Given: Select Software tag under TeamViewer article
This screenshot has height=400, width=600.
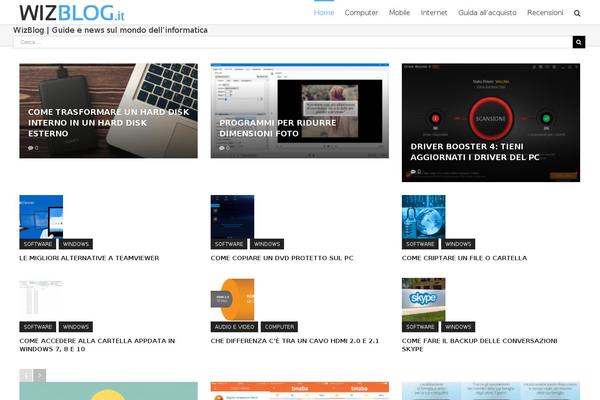Looking at the screenshot, I should pos(38,244).
